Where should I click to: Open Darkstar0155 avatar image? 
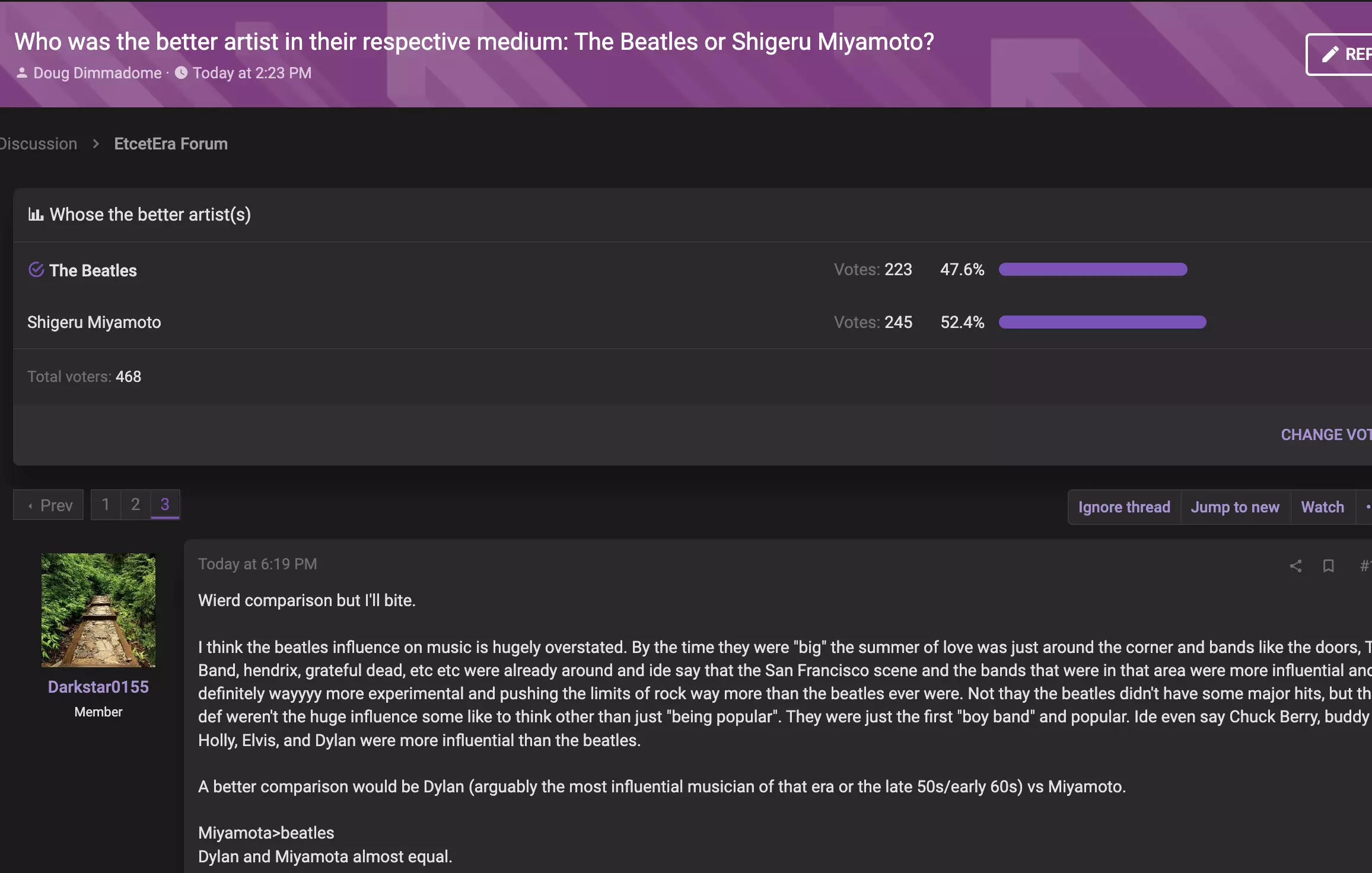pos(98,610)
